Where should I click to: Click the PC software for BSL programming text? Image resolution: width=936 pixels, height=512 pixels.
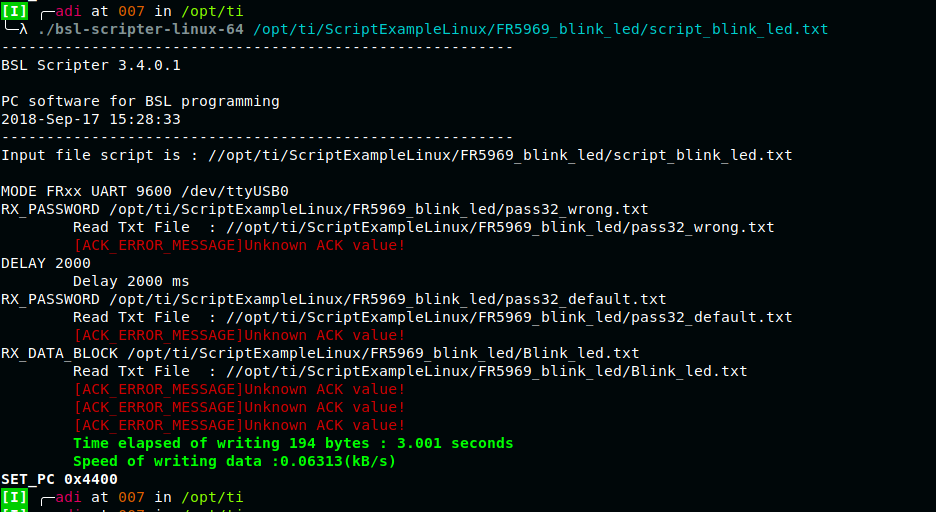(140, 101)
